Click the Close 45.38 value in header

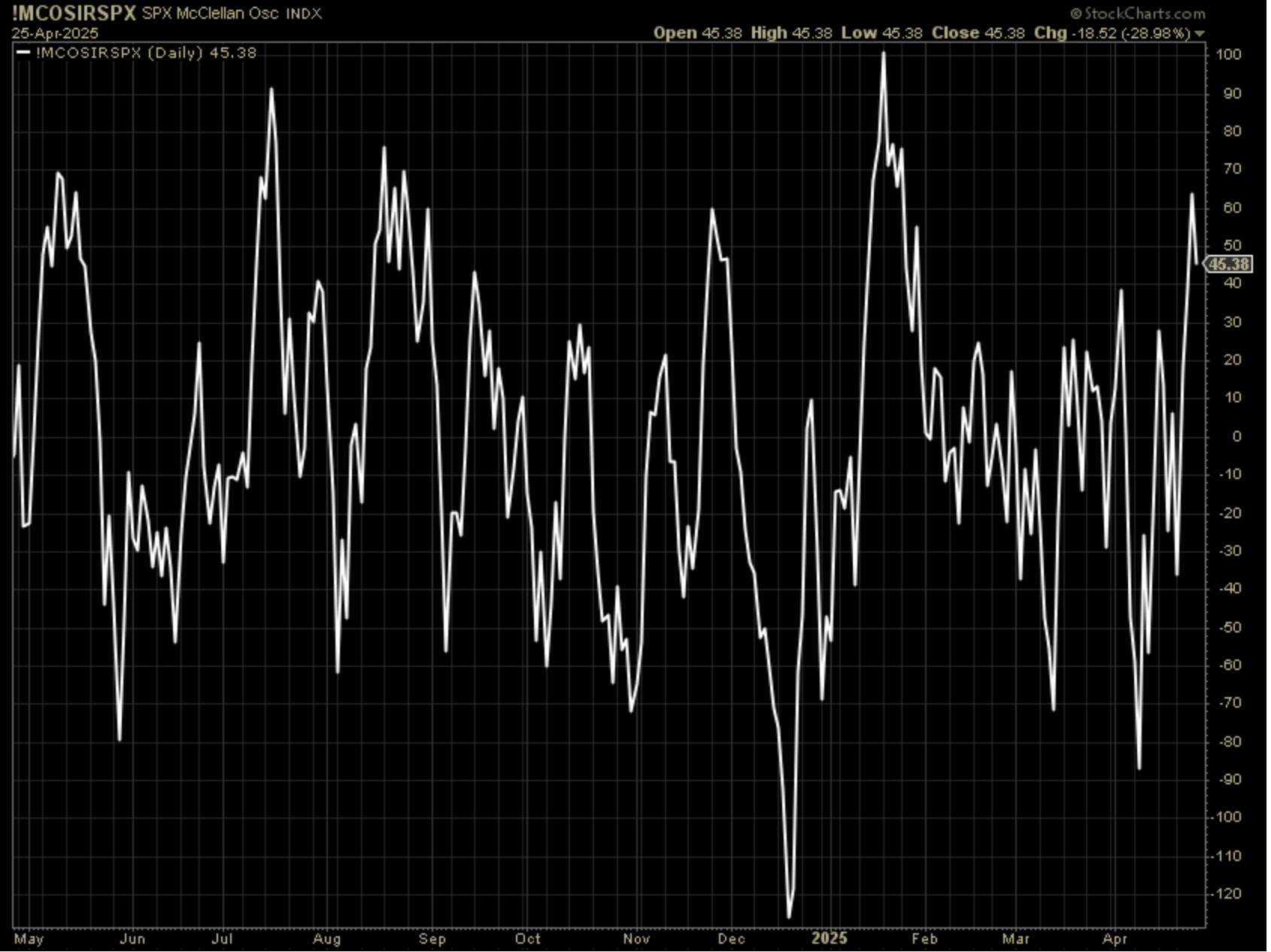(x=978, y=33)
